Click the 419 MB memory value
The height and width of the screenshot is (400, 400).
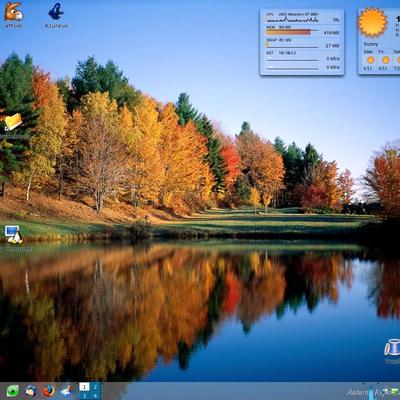click(331, 33)
